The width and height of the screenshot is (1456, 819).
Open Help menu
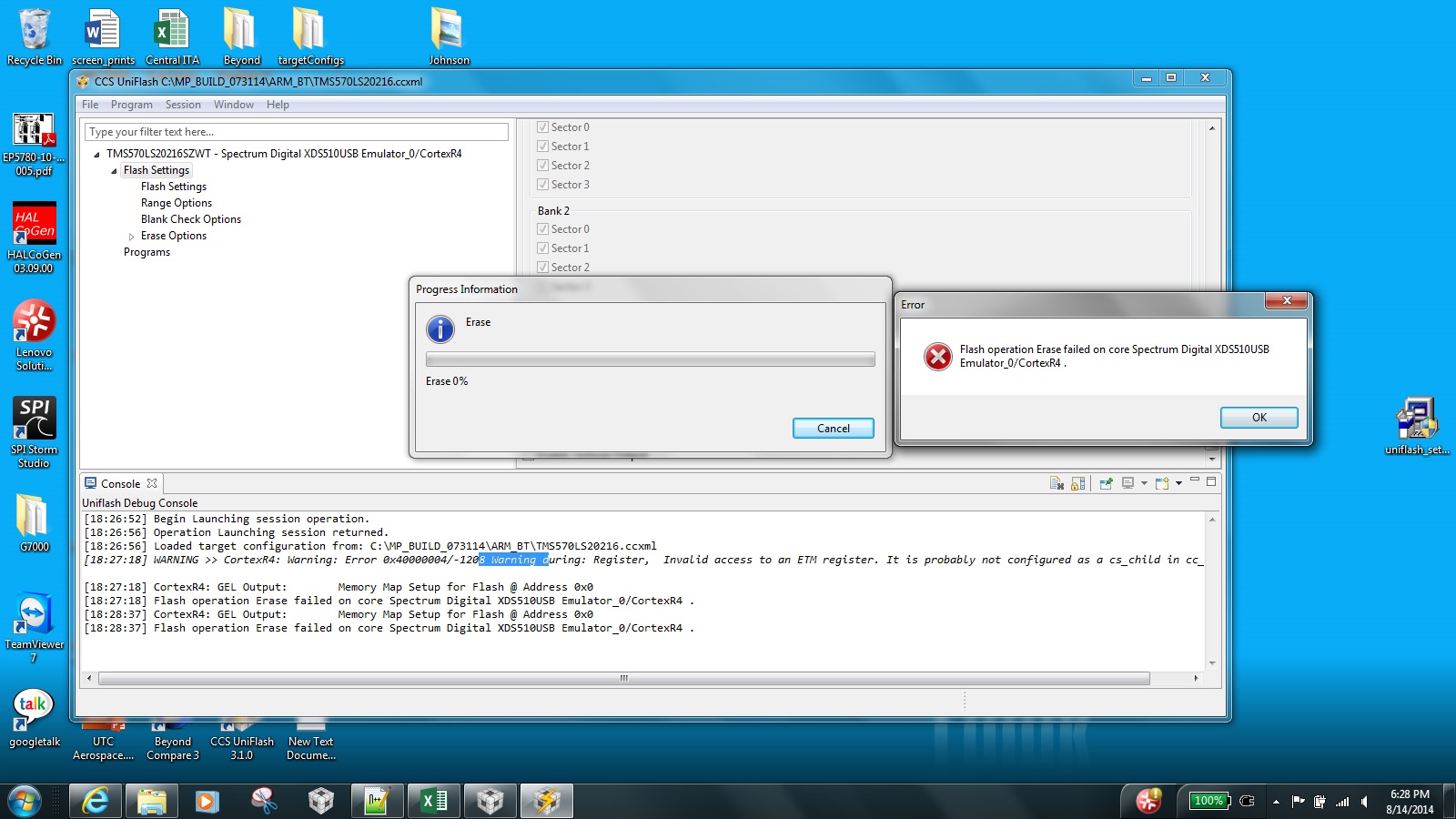tap(278, 105)
